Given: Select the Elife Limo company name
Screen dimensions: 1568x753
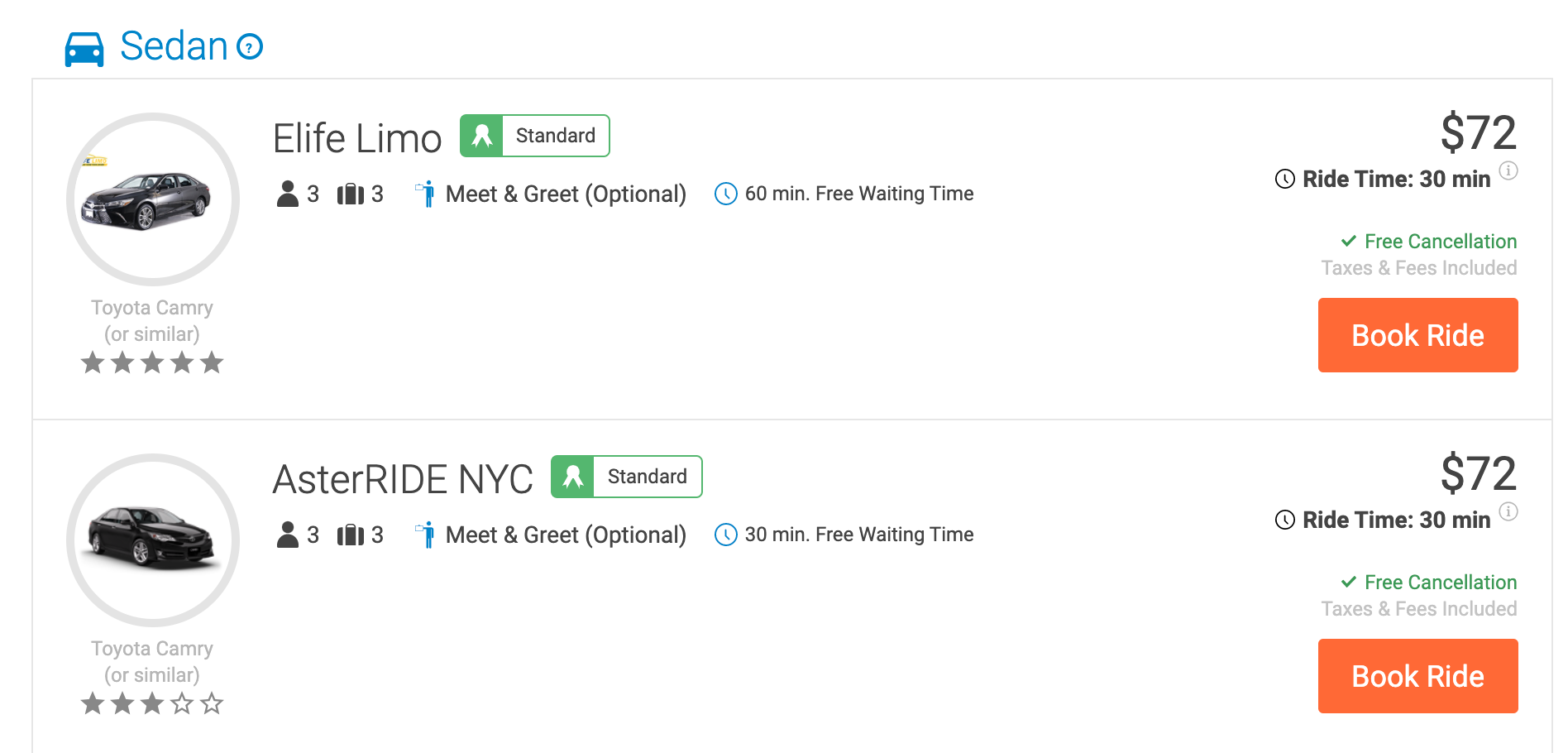Looking at the screenshot, I should point(357,138).
